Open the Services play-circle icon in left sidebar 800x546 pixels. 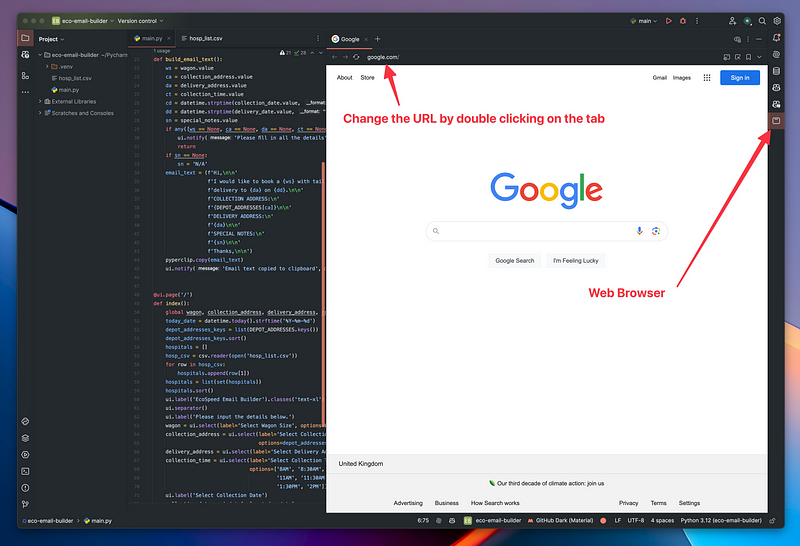point(25,455)
